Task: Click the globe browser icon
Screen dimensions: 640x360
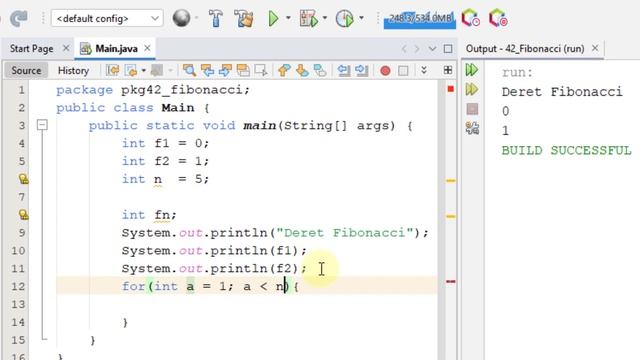Action: pos(181,18)
